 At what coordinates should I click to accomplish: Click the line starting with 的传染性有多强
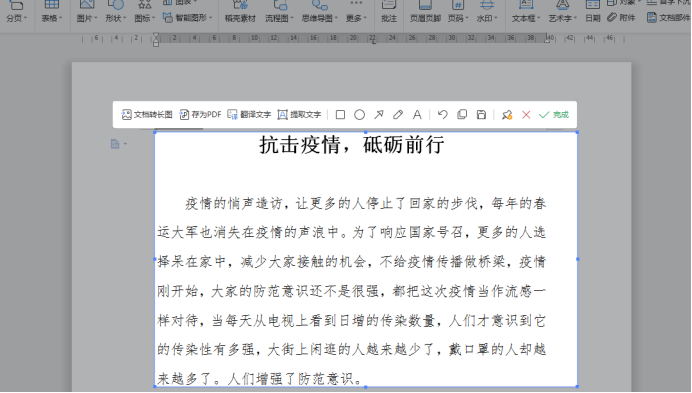click(x=352, y=349)
